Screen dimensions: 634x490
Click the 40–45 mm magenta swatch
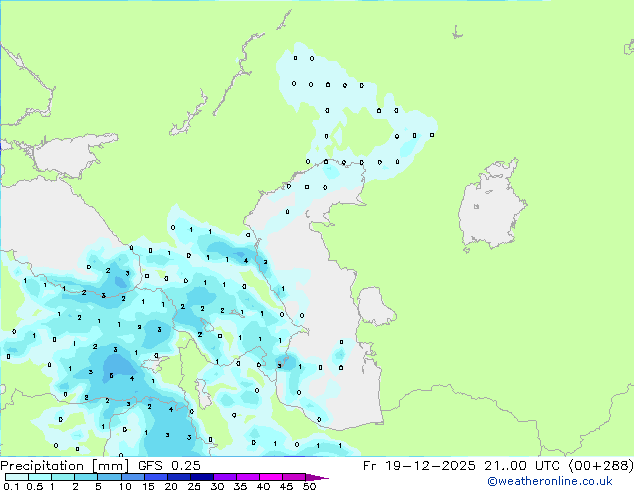pos(271,477)
